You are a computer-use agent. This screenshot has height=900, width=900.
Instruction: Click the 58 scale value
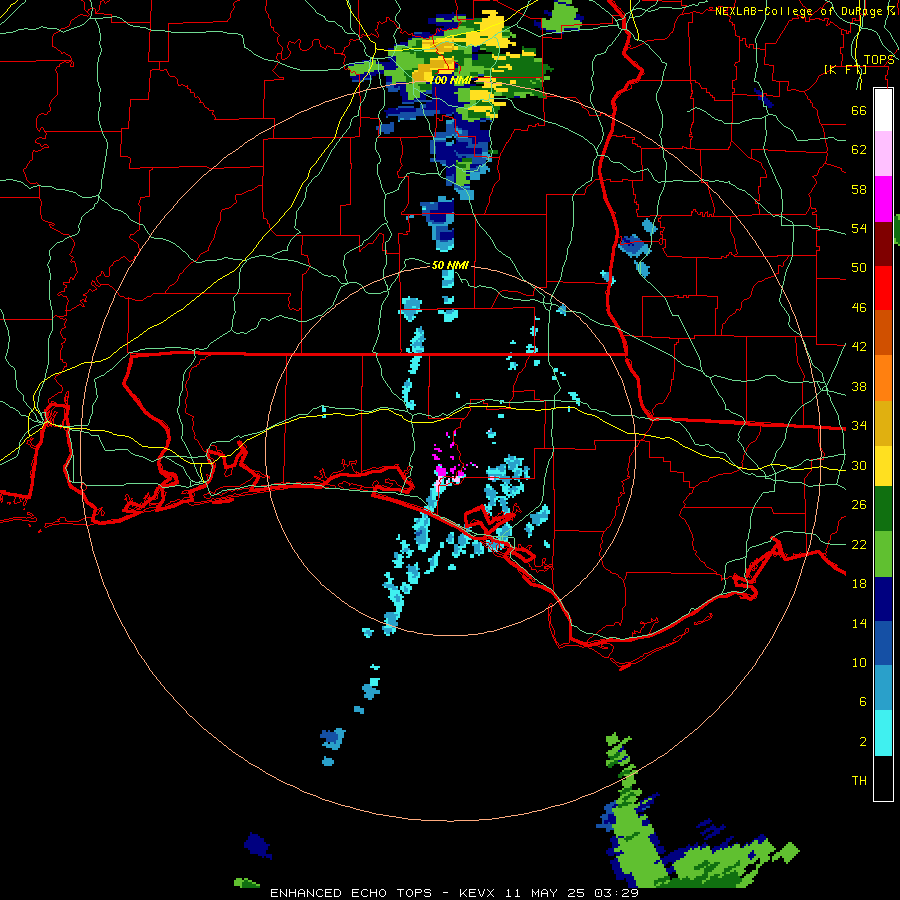[x=859, y=189]
